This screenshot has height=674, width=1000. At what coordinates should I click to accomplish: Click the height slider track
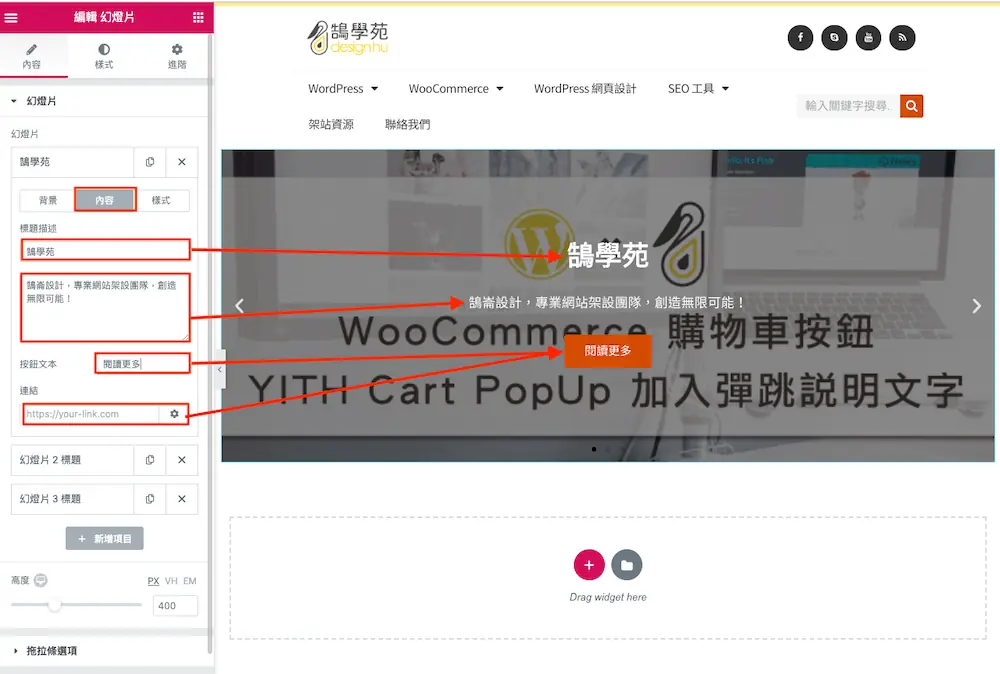point(77,604)
